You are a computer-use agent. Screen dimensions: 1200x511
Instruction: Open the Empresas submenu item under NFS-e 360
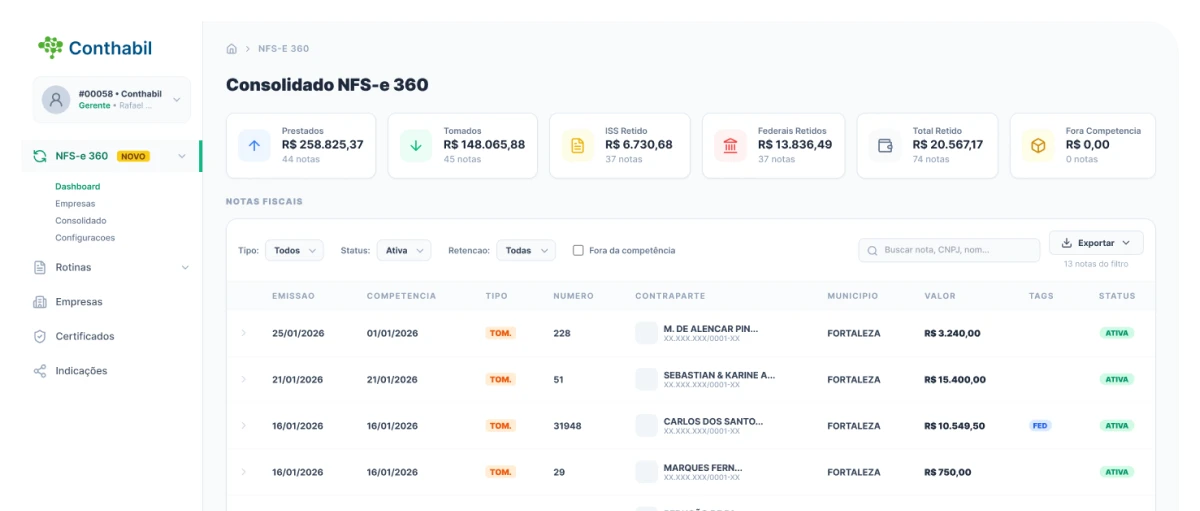tap(75, 204)
